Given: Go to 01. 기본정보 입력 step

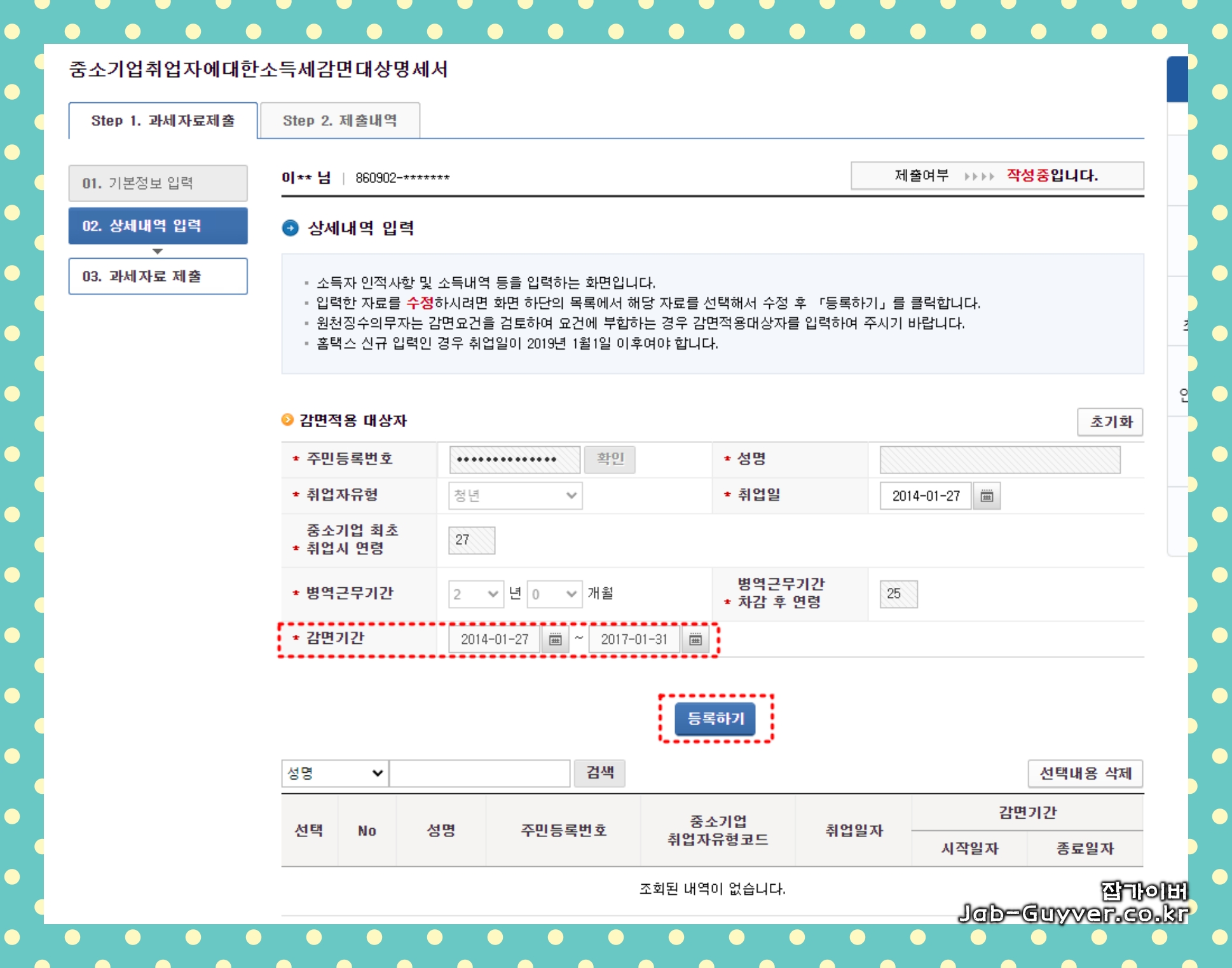Looking at the screenshot, I should click(158, 183).
